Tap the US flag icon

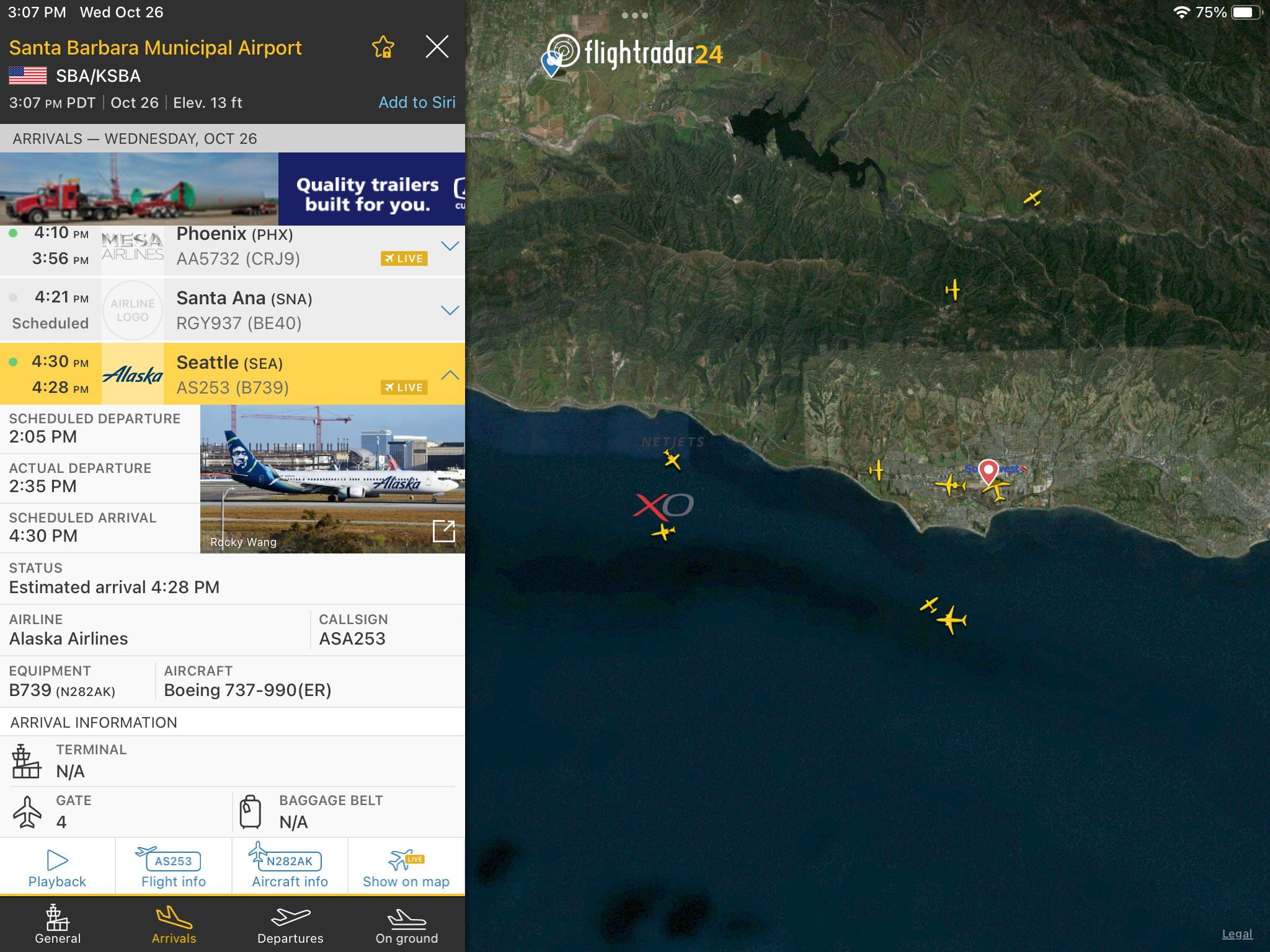tap(28, 76)
